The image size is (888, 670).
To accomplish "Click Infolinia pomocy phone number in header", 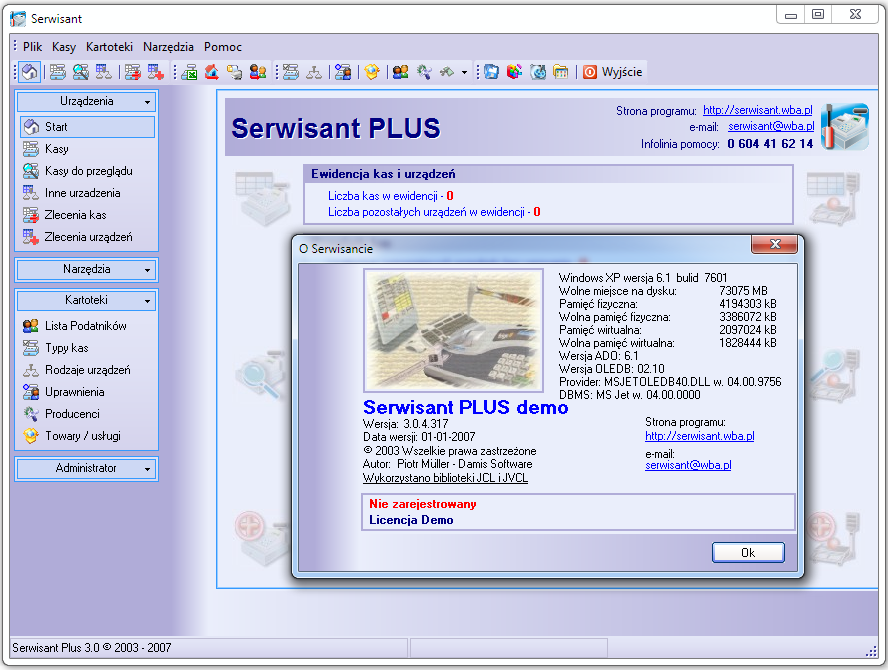I will (770, 144).
